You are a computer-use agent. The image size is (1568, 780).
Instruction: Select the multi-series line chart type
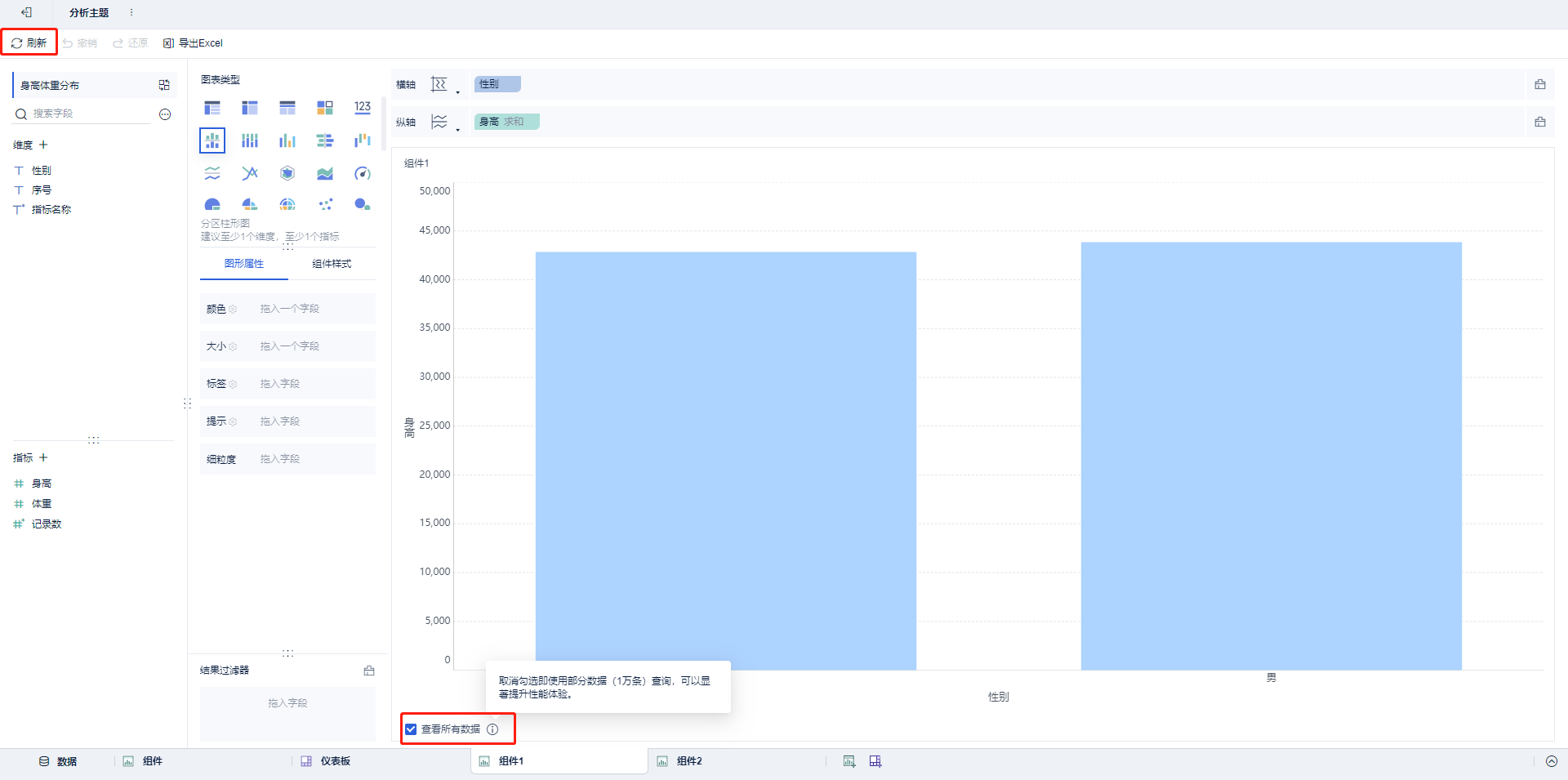tap(250, 173)
